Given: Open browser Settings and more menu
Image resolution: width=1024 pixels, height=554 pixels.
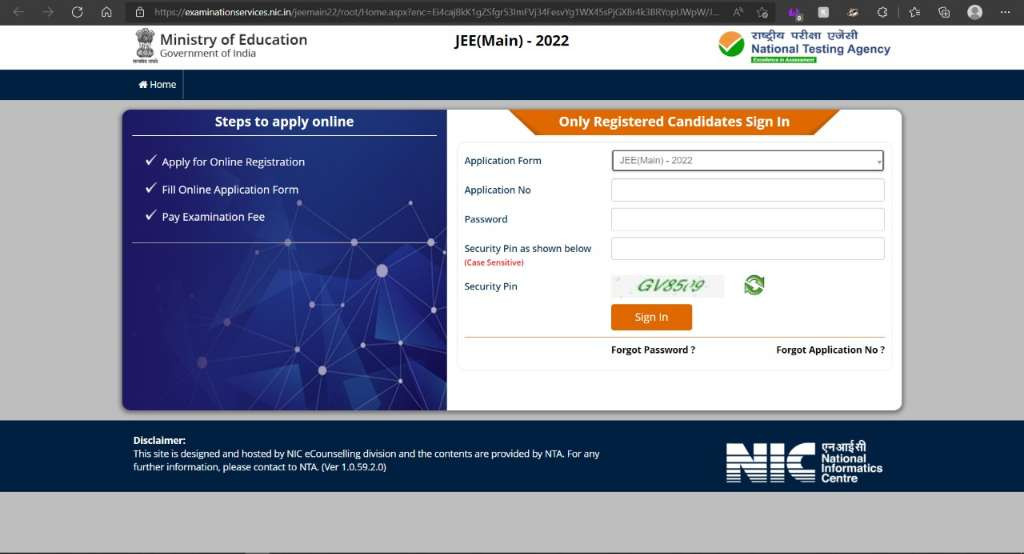Looking at the screenshot, I should pyautogui.click(x=1005, y=12).
